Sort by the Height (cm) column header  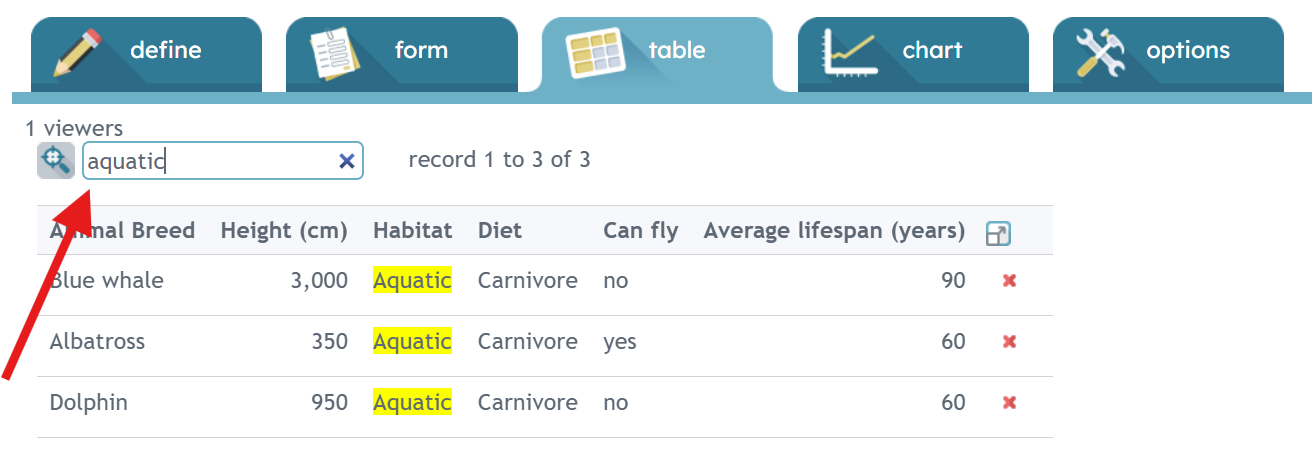pos(284,231)
